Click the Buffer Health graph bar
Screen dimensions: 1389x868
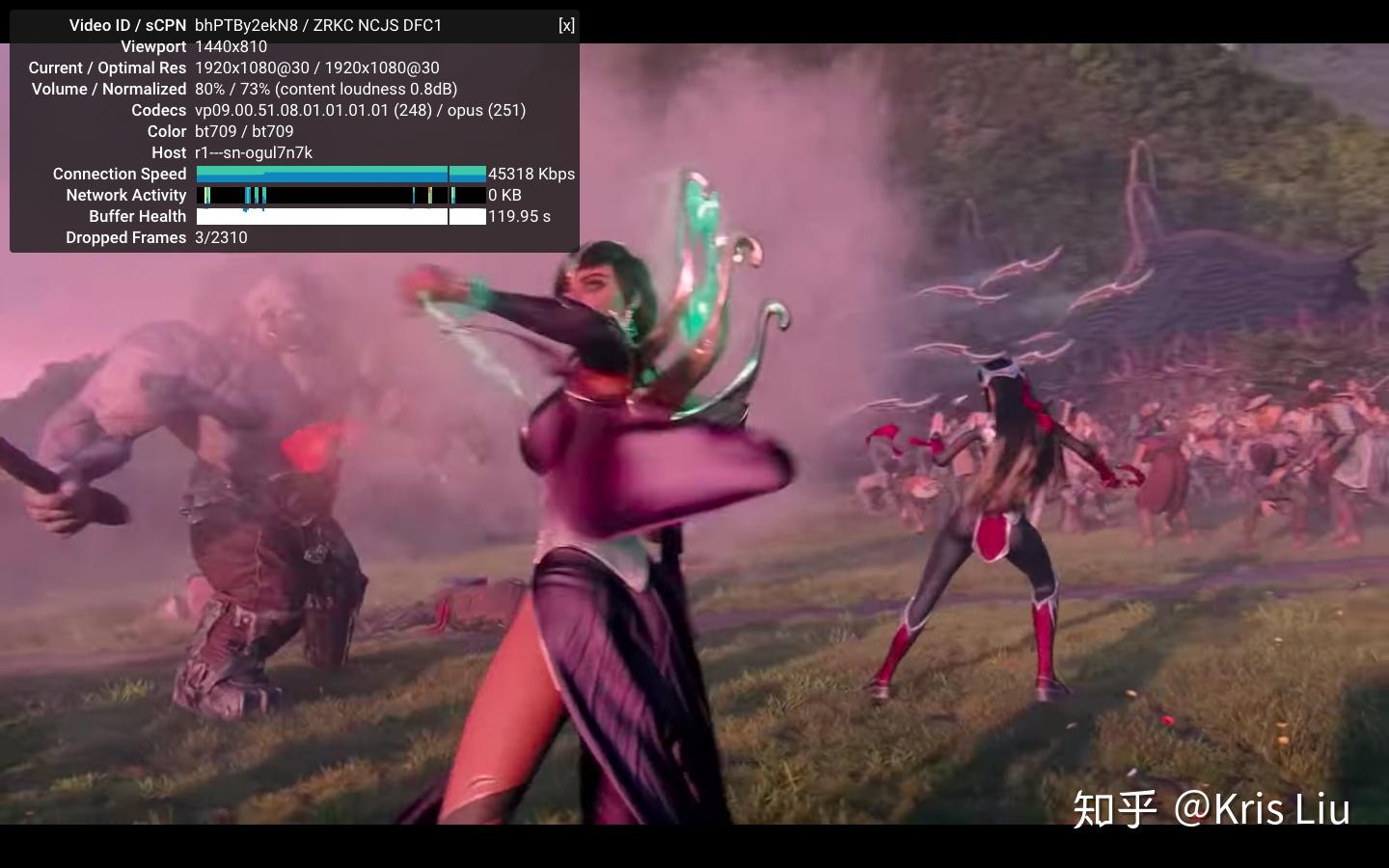click(341, 216)
